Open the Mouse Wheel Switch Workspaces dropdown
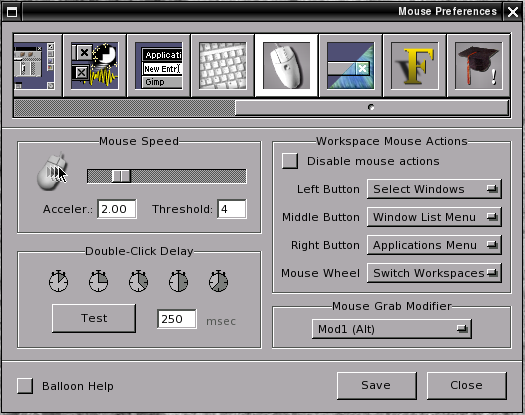Viewport: 525px width, 415px height. 434,273
